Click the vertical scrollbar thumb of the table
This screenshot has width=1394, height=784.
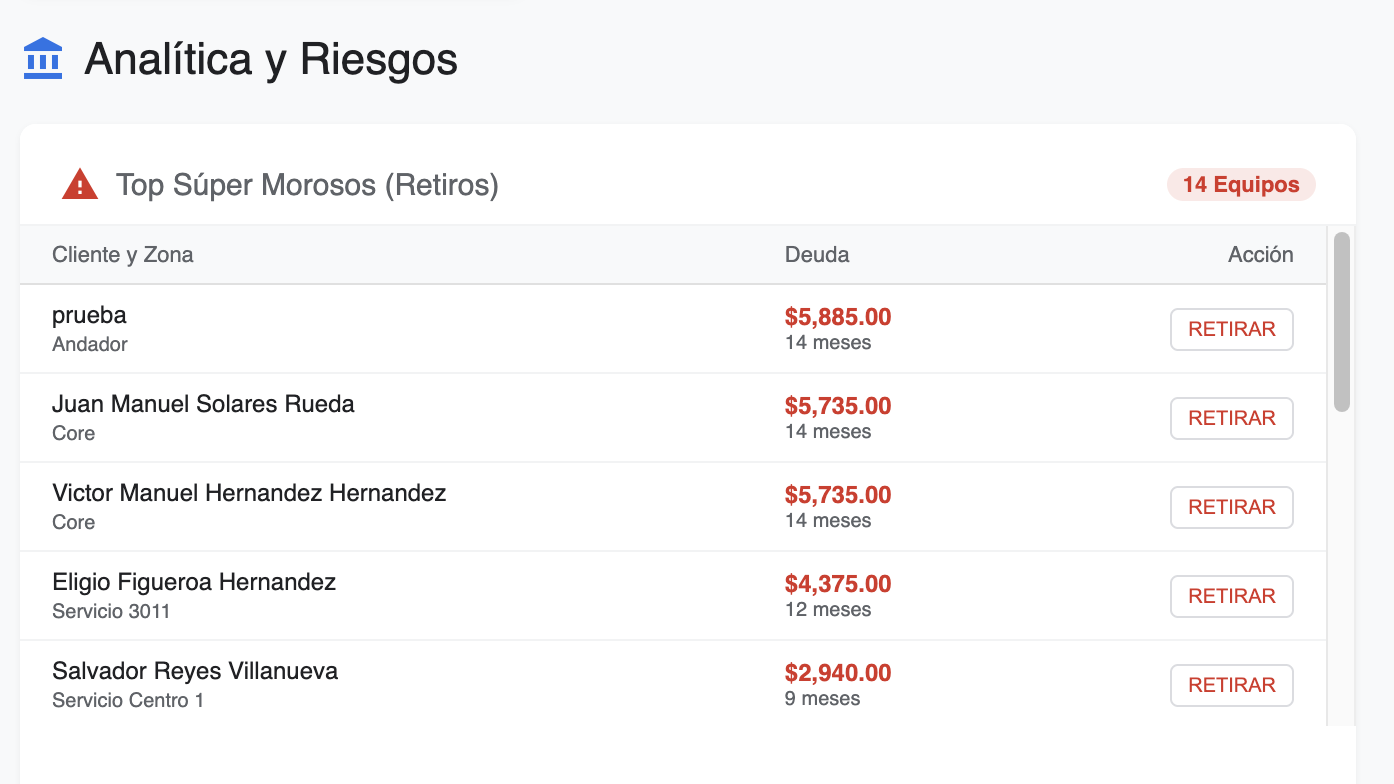click(x=1342, y=321)
